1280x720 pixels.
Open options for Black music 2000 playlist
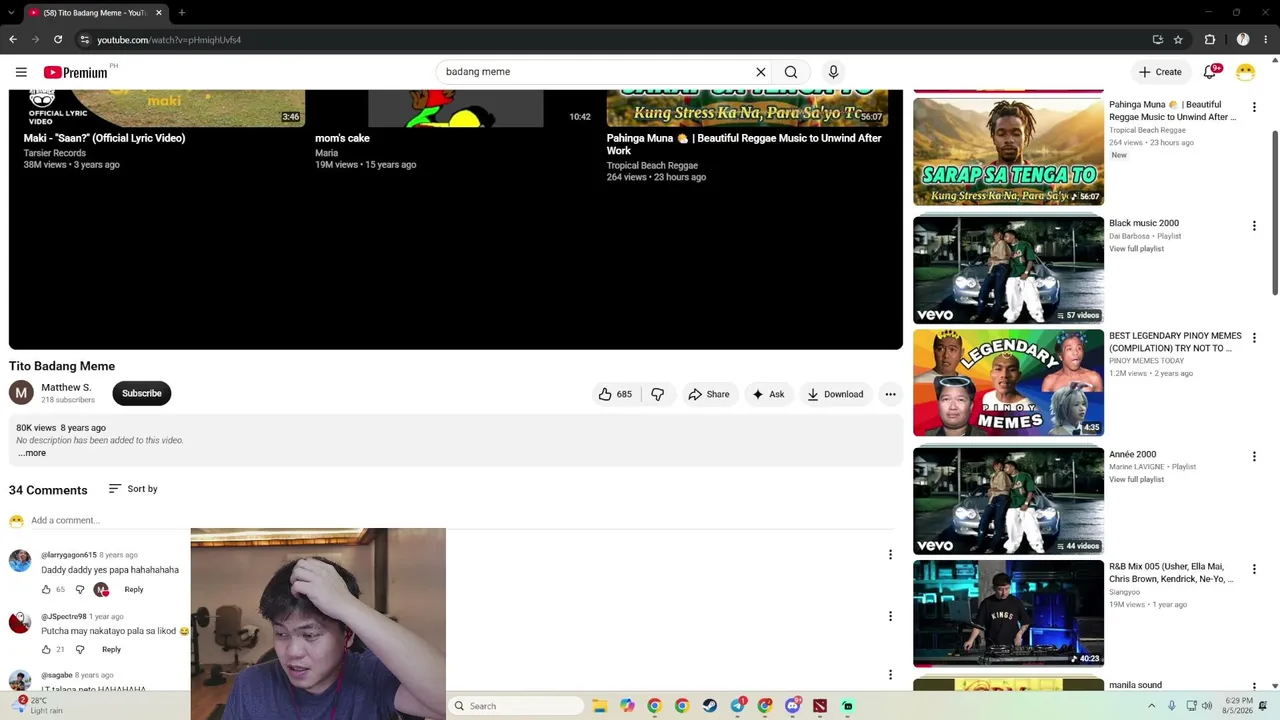[x=1254, y=226]
